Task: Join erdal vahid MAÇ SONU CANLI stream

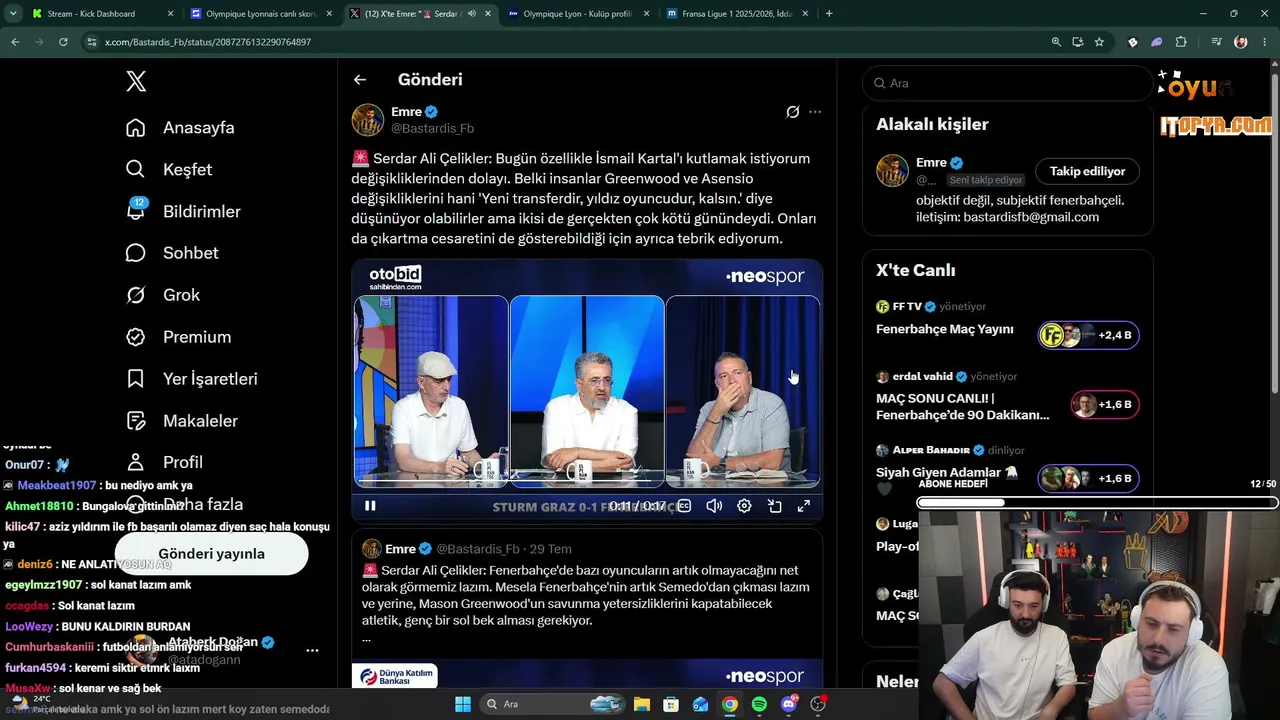Action: (x=1104, y=405)
